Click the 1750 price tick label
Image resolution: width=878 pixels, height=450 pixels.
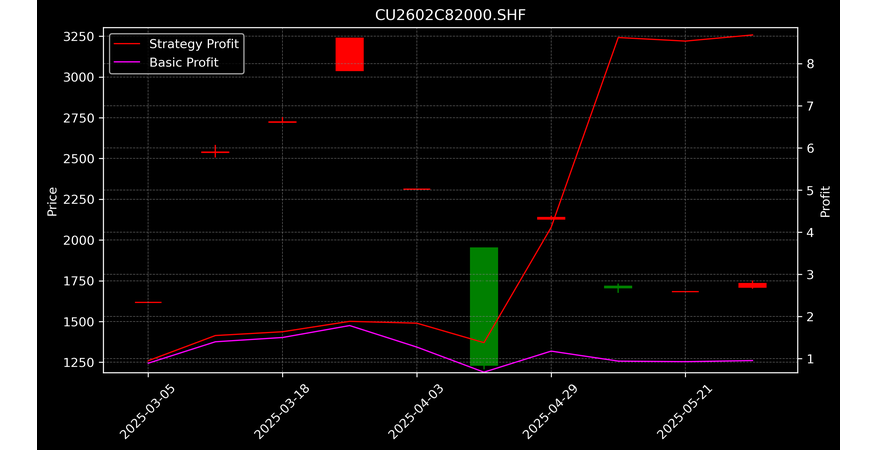pyautogui.click(x=79, y=281)
